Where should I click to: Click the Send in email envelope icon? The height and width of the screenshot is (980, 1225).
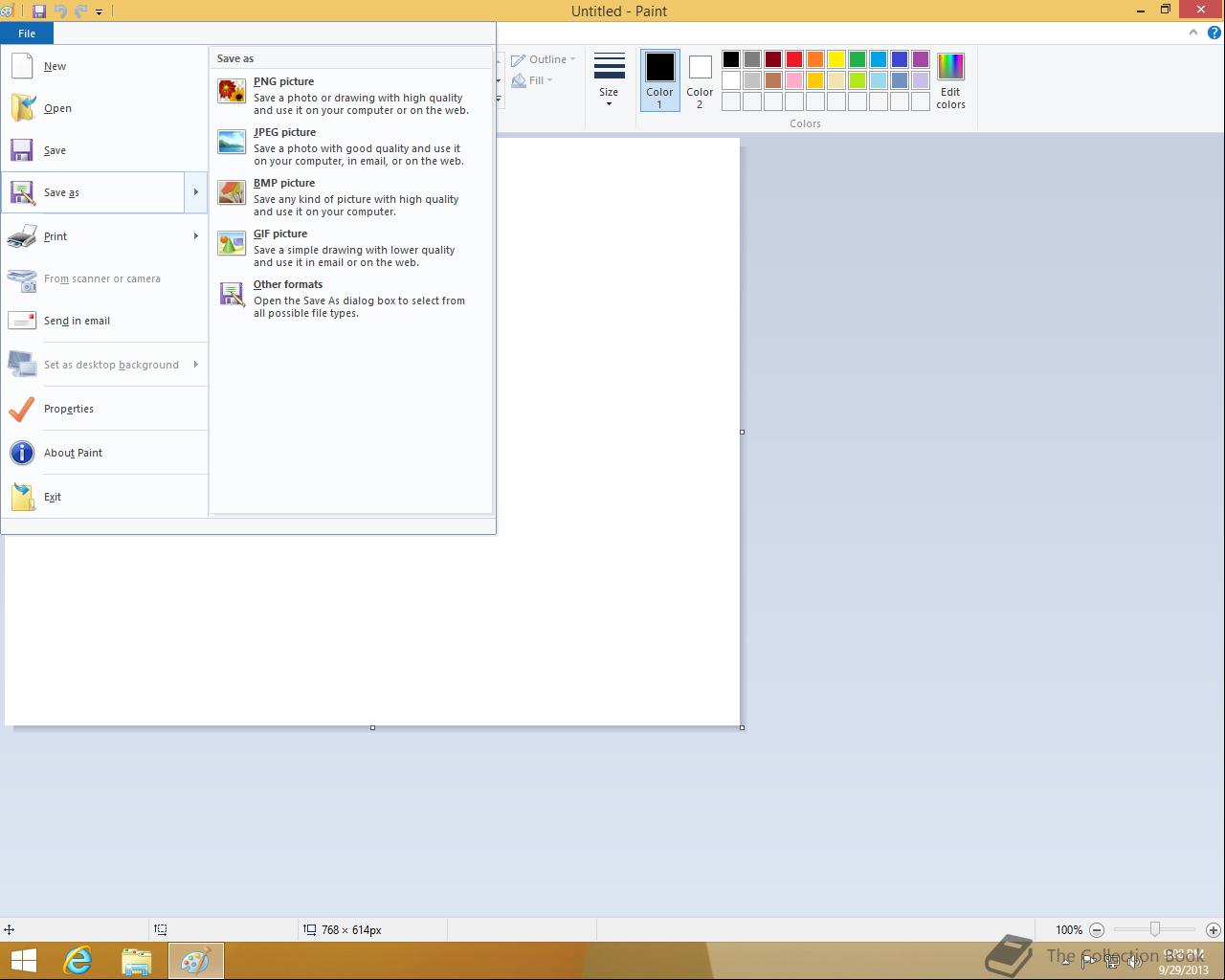tap(22, 321)
